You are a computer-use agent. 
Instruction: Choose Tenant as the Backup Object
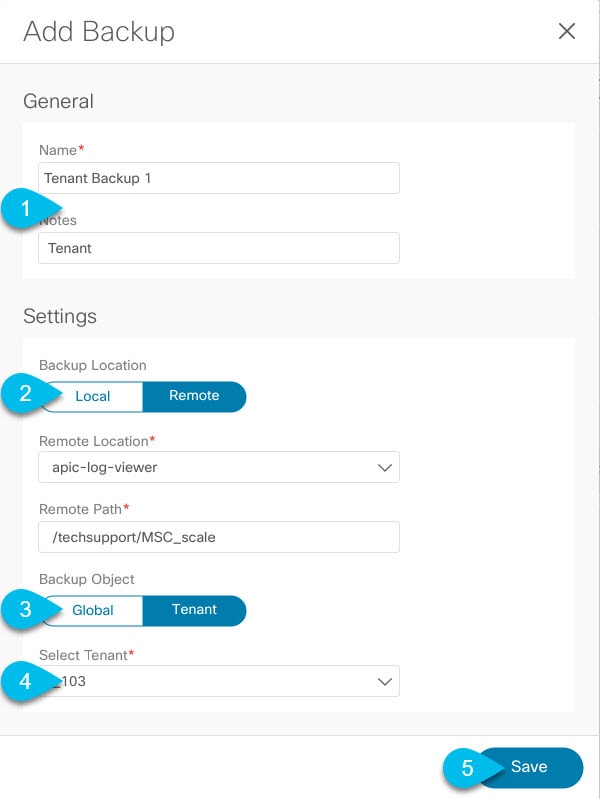(x=194, y=610)
